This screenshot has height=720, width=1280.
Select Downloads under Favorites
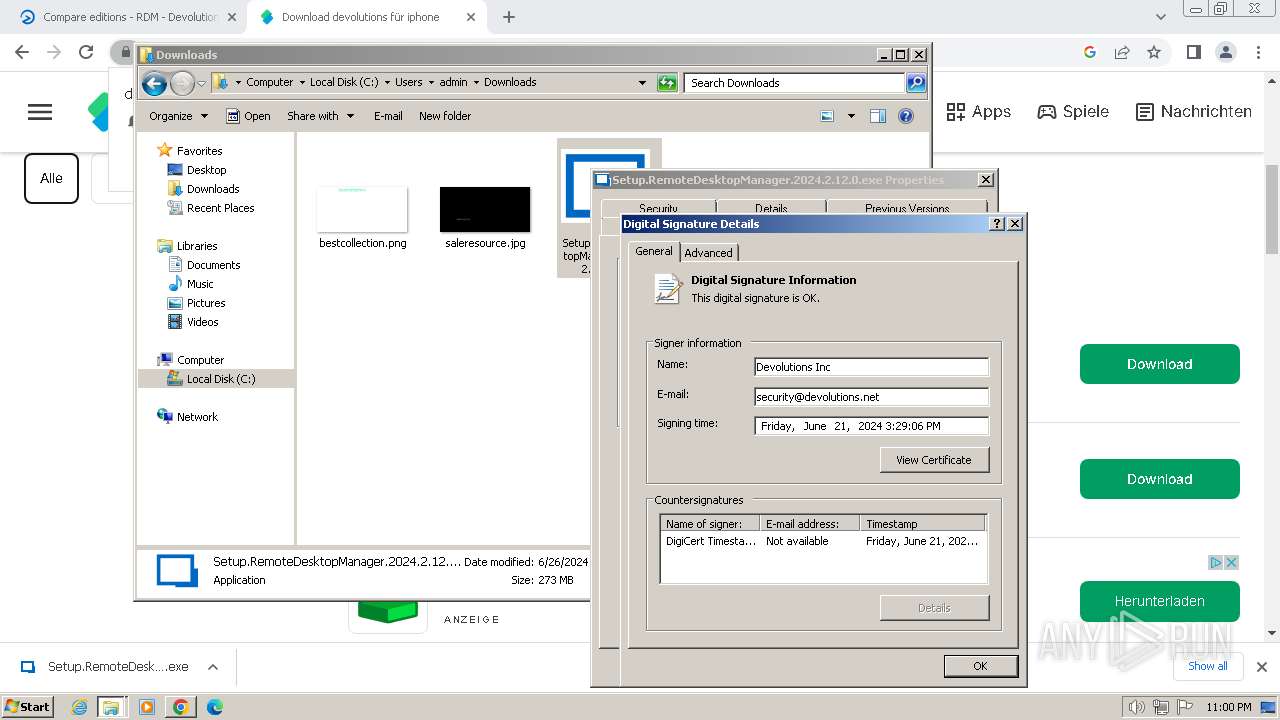point(213,189)
